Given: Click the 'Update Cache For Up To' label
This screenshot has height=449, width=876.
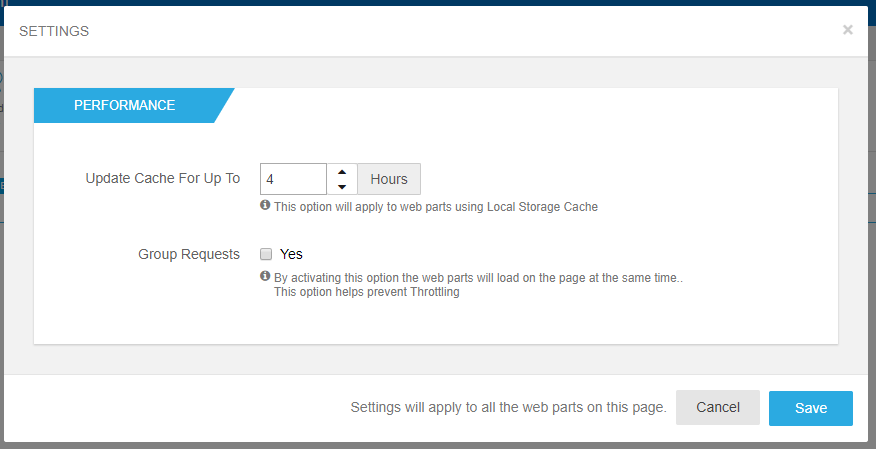Looking at the screenshot, I should click(163, 179).
